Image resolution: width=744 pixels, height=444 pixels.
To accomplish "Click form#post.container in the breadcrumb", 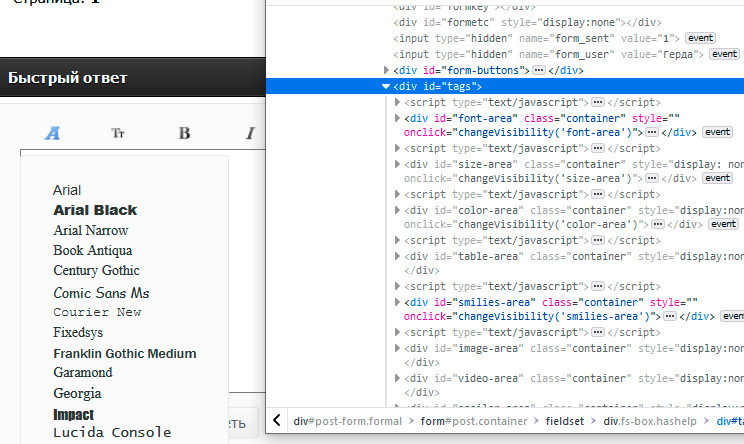I will pos(474,421).
